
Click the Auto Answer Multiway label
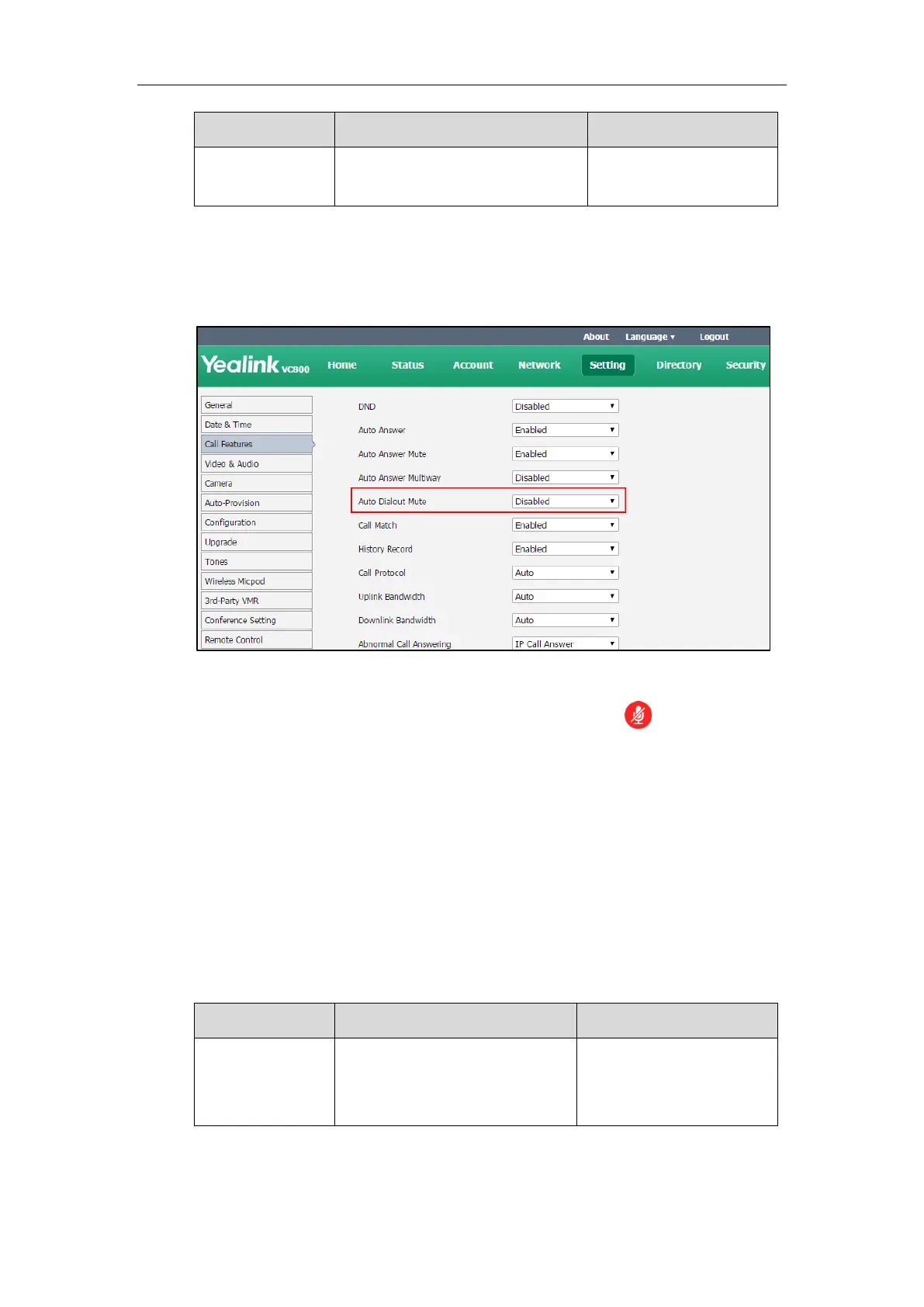click(400, 478)
